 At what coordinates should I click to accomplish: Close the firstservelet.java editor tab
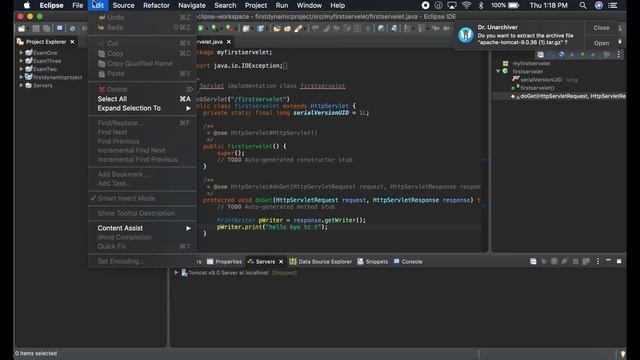click(x=229, y=42)
